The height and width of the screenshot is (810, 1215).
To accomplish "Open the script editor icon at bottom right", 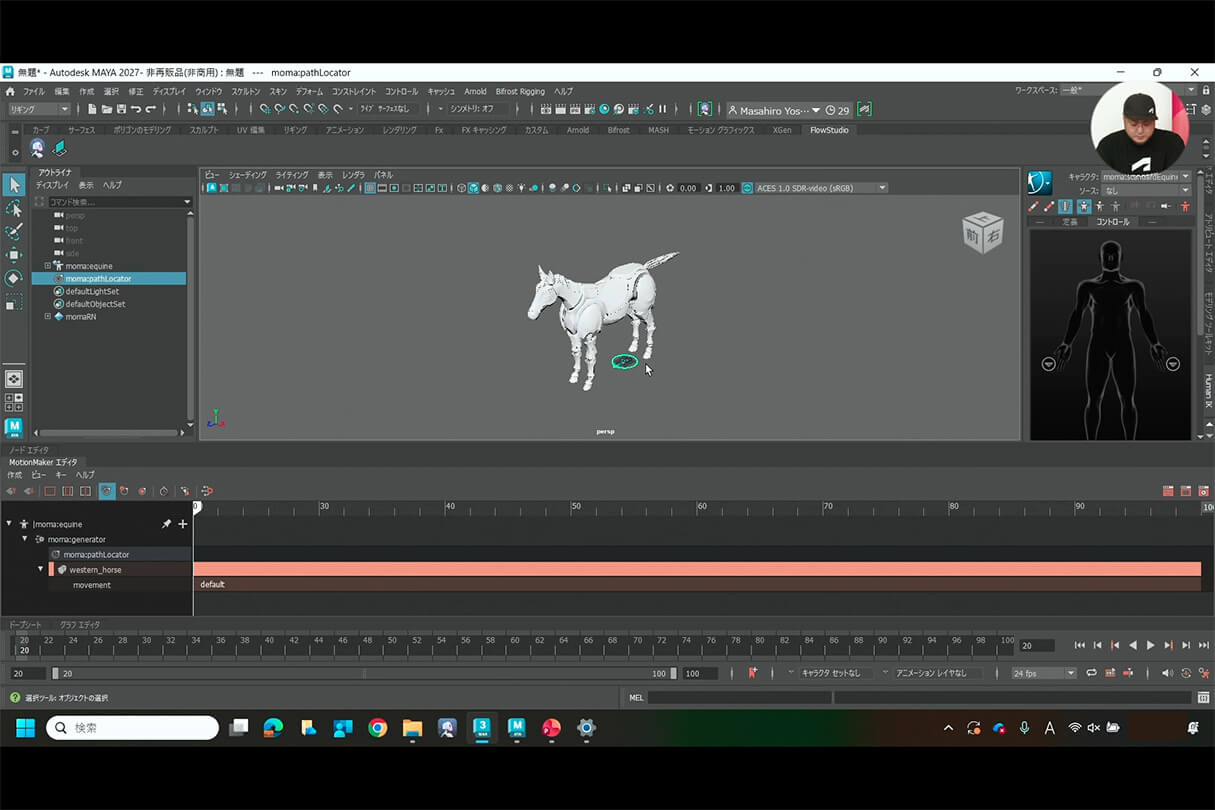I will point(1203,697).
